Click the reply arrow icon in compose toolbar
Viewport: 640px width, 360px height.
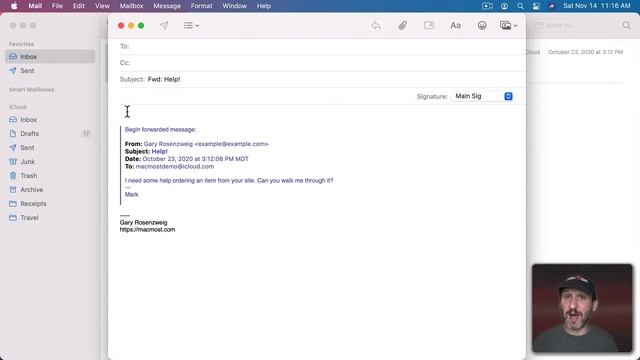click(376, 25)
